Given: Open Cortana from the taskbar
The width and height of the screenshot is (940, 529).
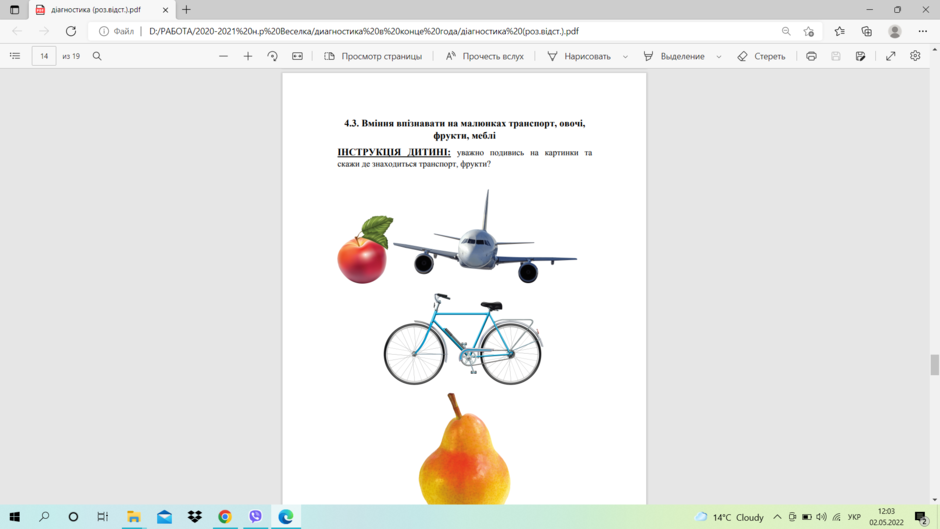Looking at the screenshot, I should point(73,516).
